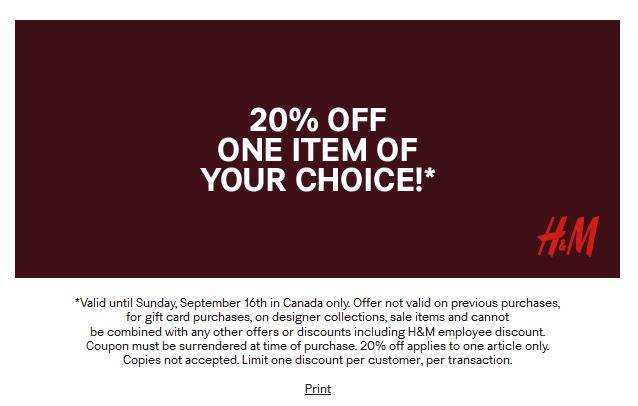Click the "Canada only" wording

click(x=316, y=303)
